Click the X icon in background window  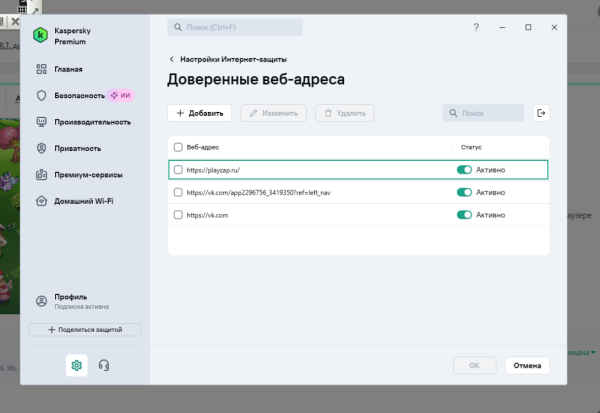coord(15,21)
